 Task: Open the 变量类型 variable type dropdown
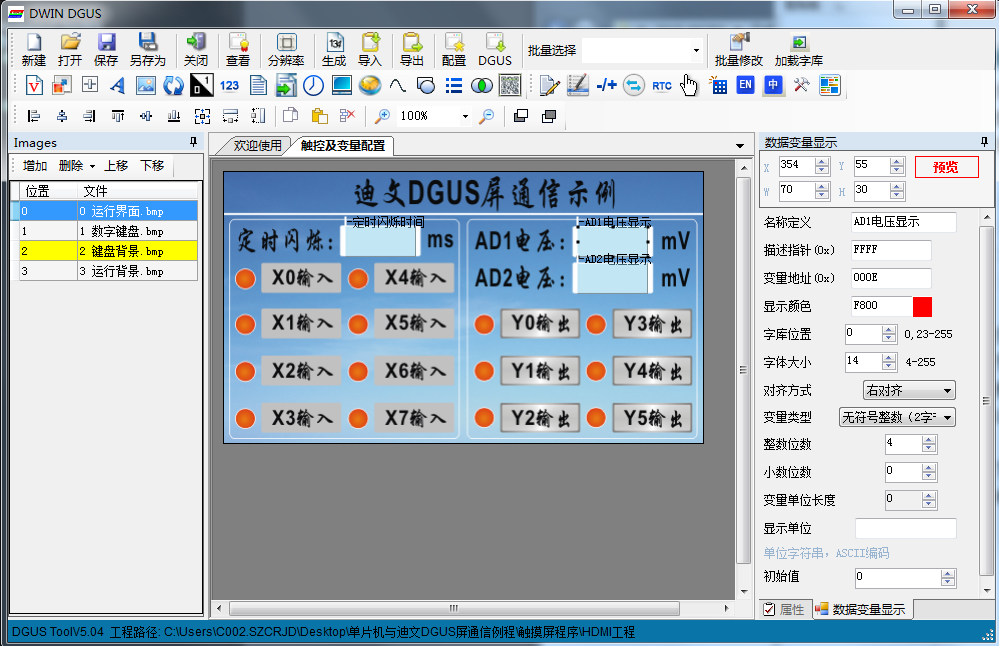coord(897,418)
